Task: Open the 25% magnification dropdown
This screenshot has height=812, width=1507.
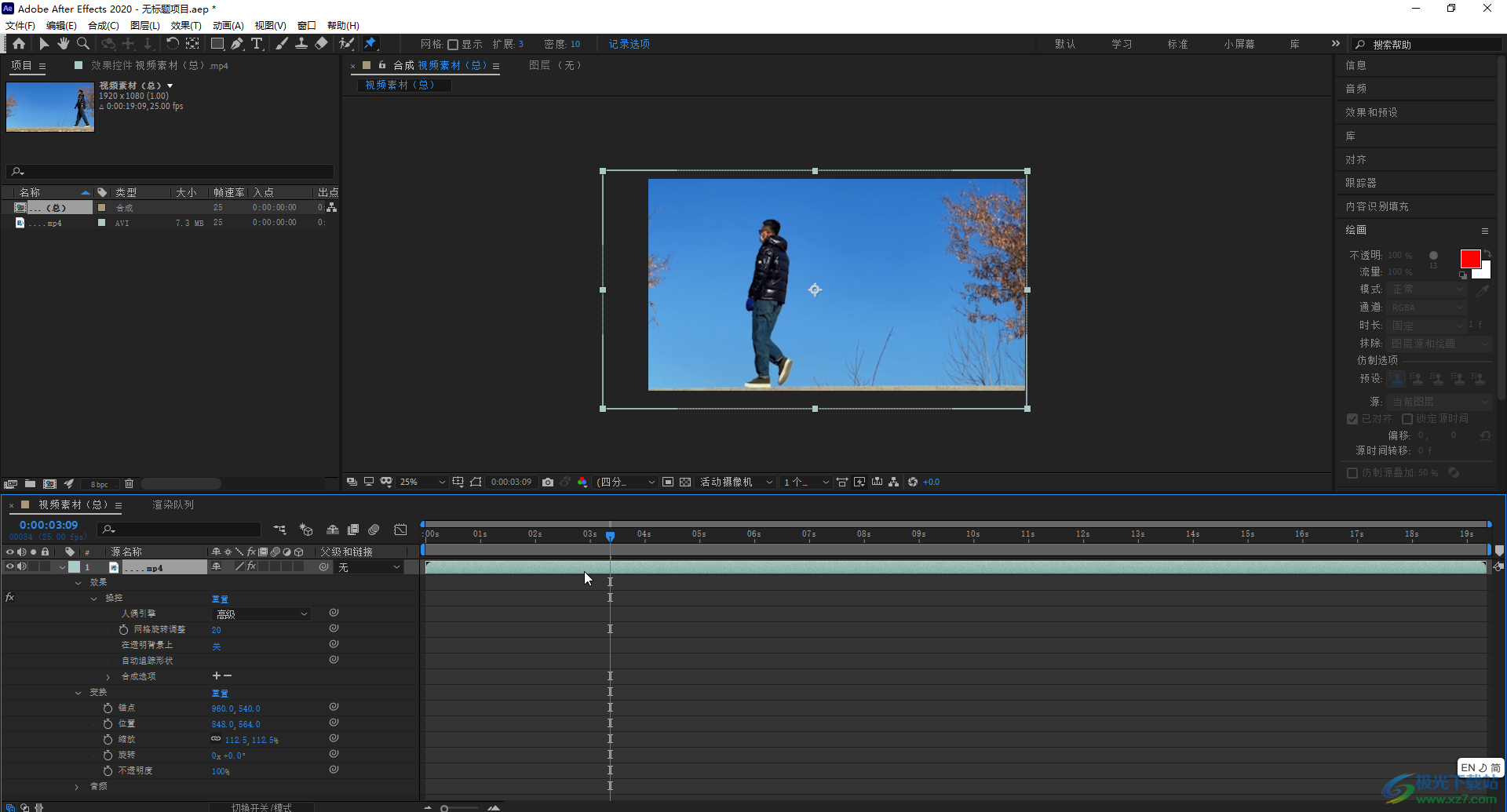Action: coord(422,482)
